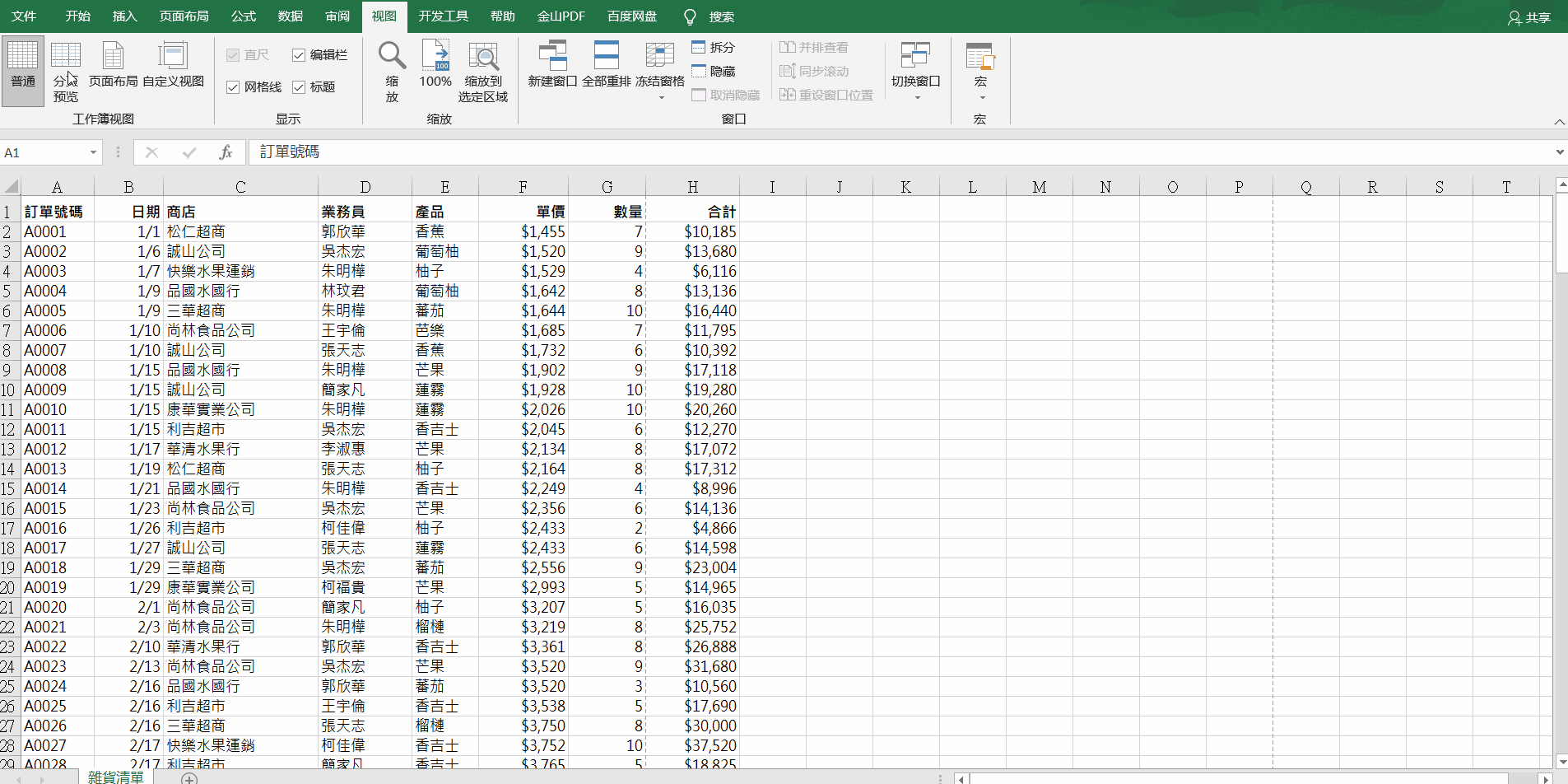The image size is (1568, 784).
Task: Select column C header
Action: click(x=240, y=187)
